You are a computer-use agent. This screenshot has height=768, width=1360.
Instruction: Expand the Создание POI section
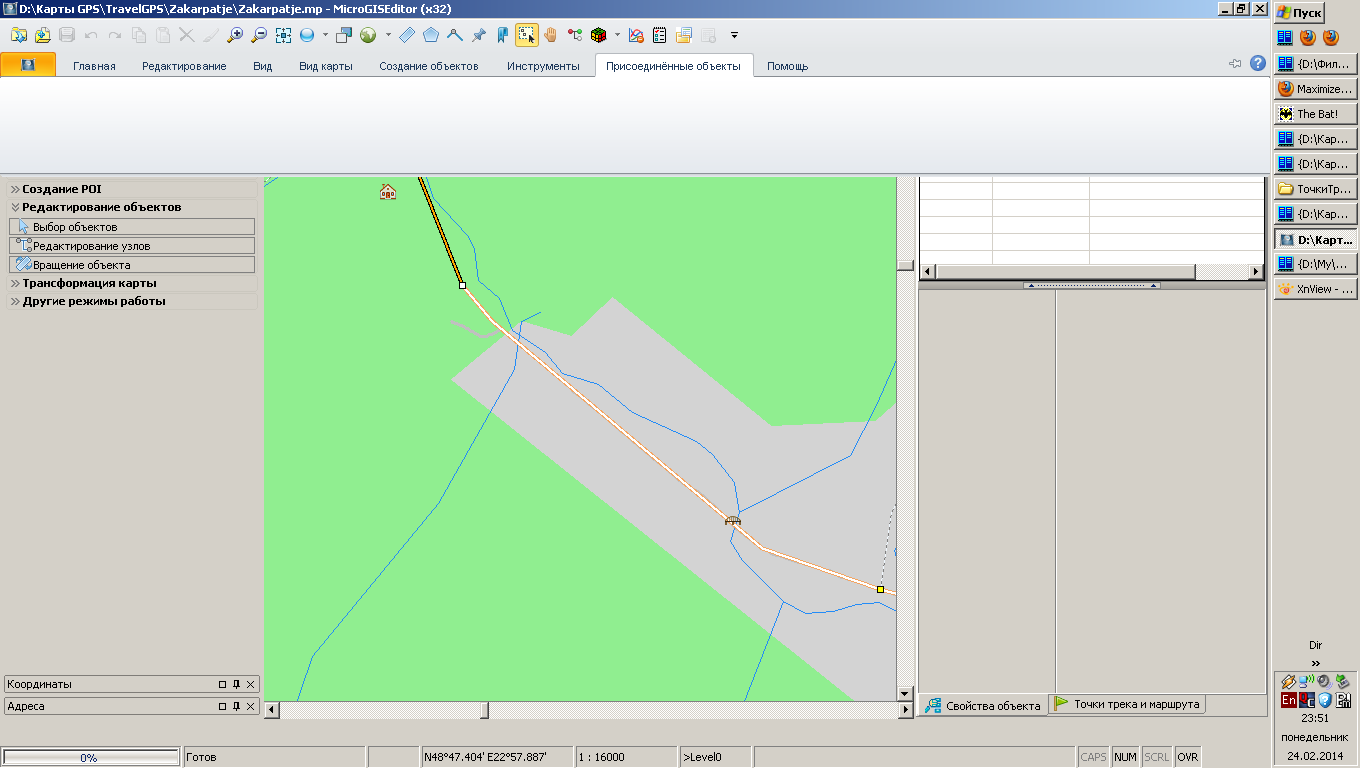(62, 189)
